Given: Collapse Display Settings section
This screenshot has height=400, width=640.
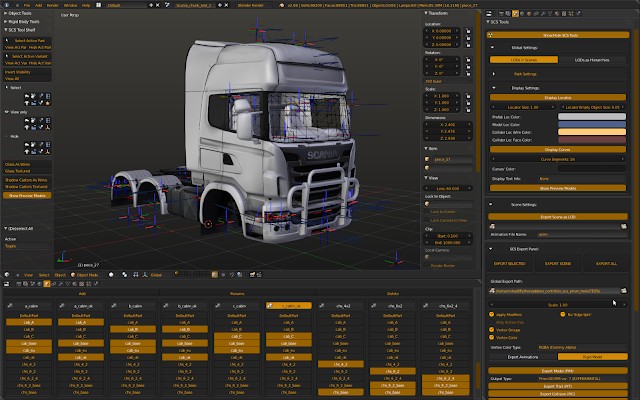Looking at the screenshot, I should [x=493, y=88].
